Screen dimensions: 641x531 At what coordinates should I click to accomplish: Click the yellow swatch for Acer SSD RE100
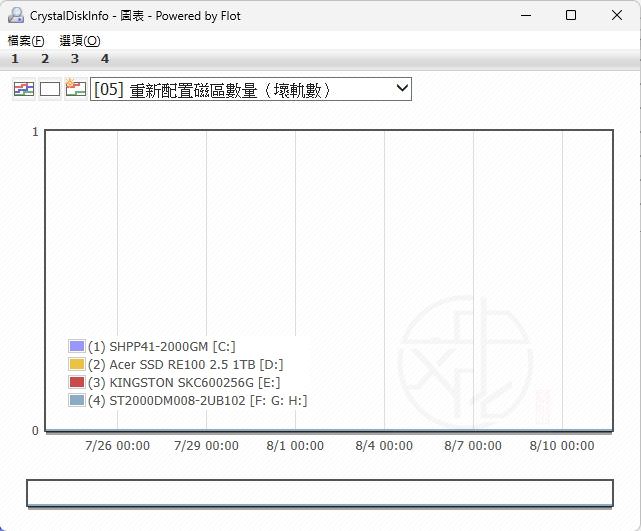(77, 364)
